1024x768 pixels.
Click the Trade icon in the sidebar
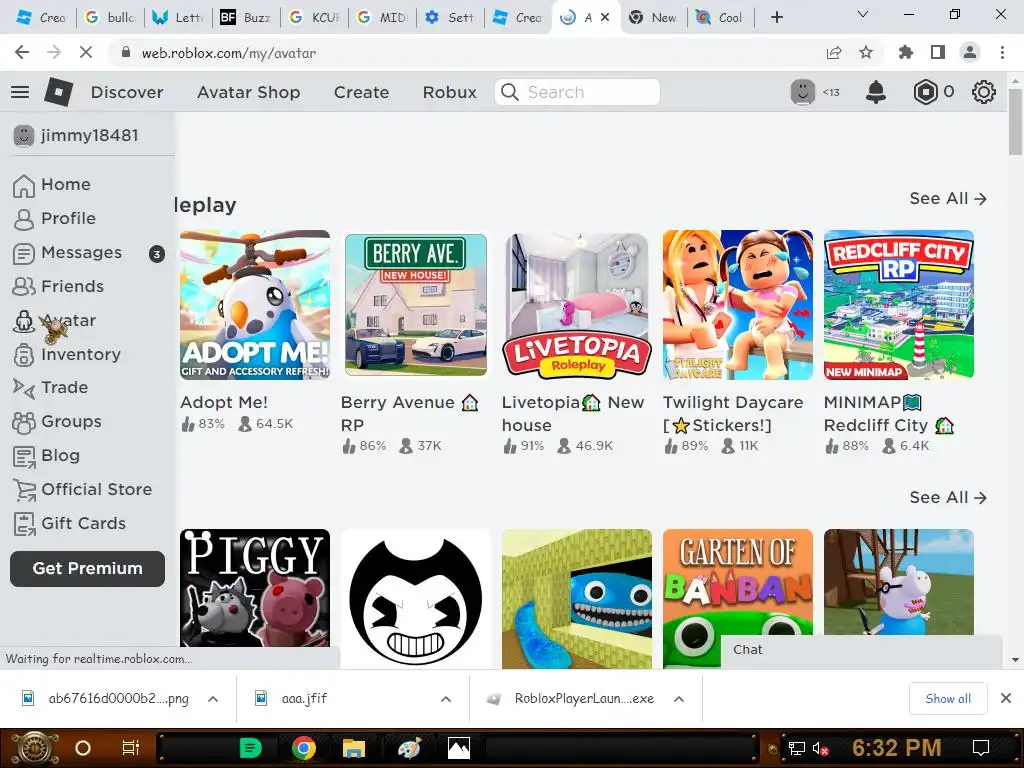[24, 388]
